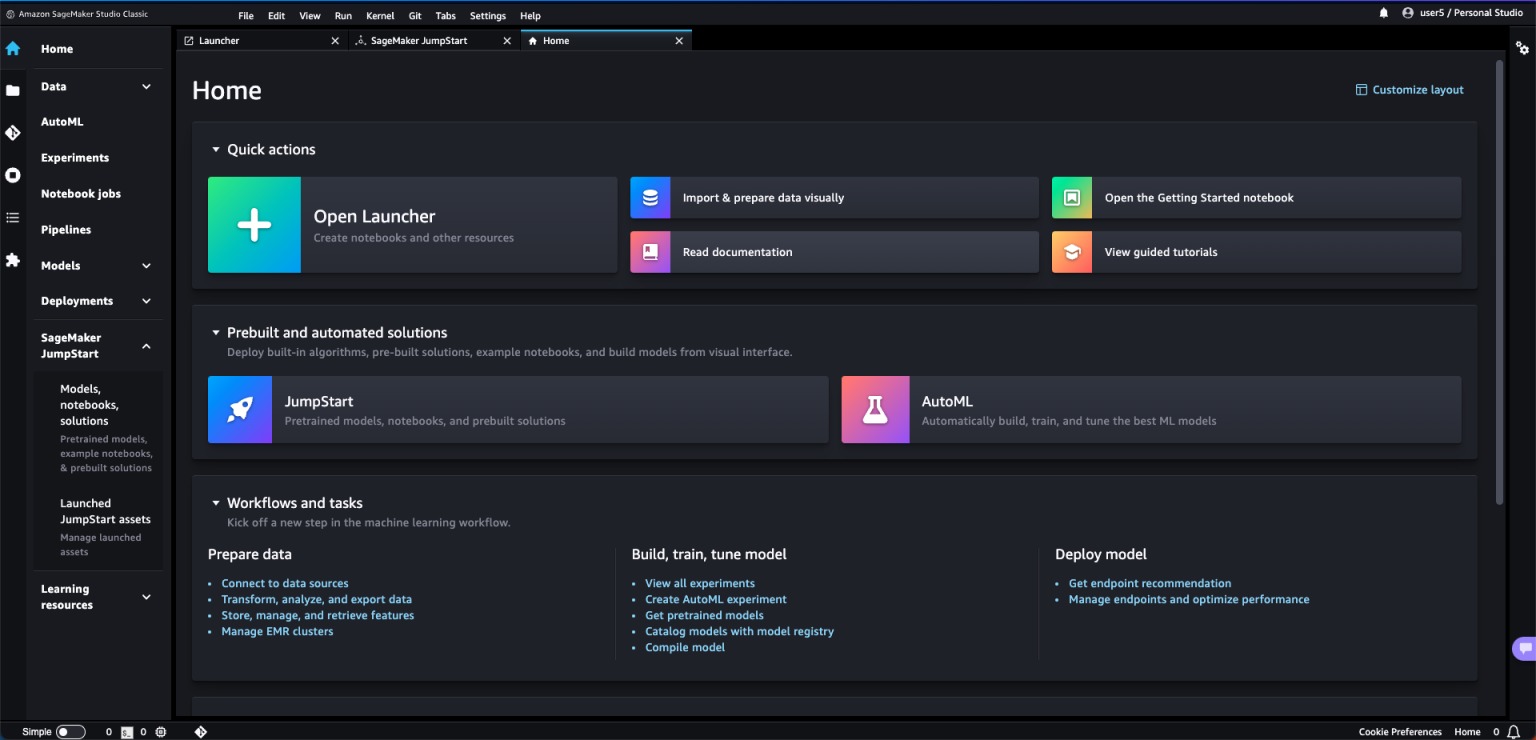The height and width of the screenshot is (740, 1536).
Task: Open the Customize layout link
Action: tap(1409, 89)
